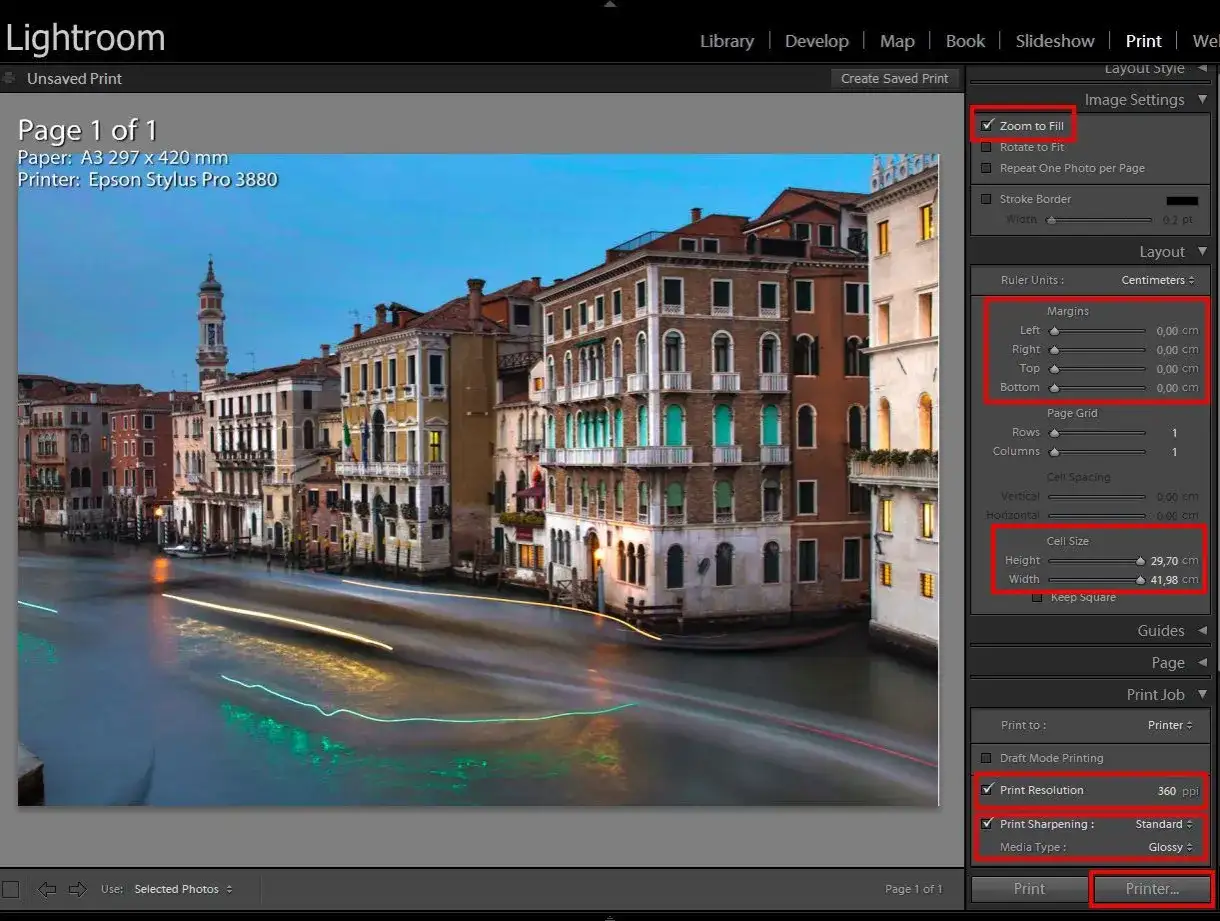
Task: Expand the Guides panel triangle
Action: point(1202,631)
